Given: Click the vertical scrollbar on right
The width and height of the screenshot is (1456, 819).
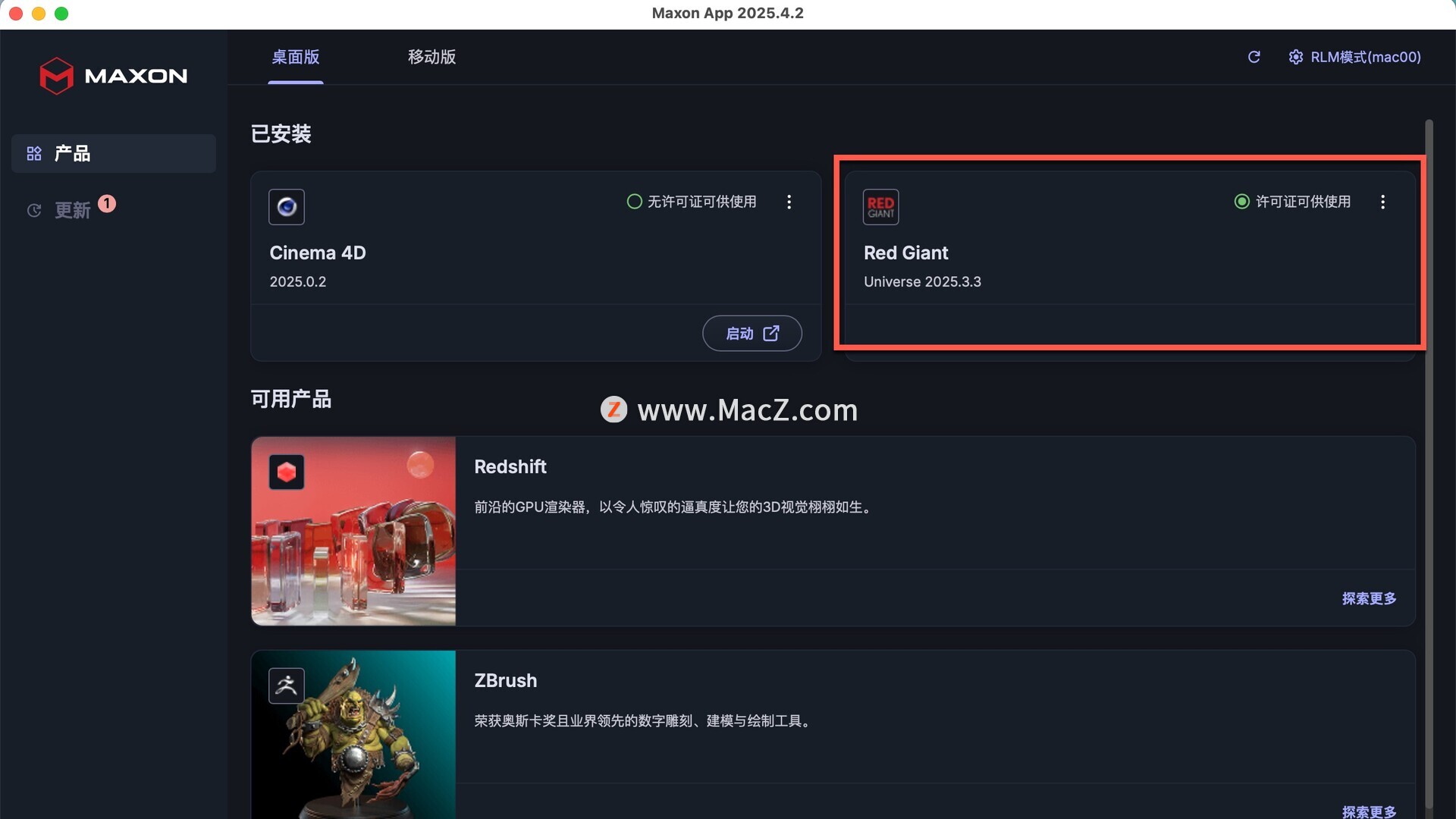Looking at the screenshot, I should point(1429,455).
